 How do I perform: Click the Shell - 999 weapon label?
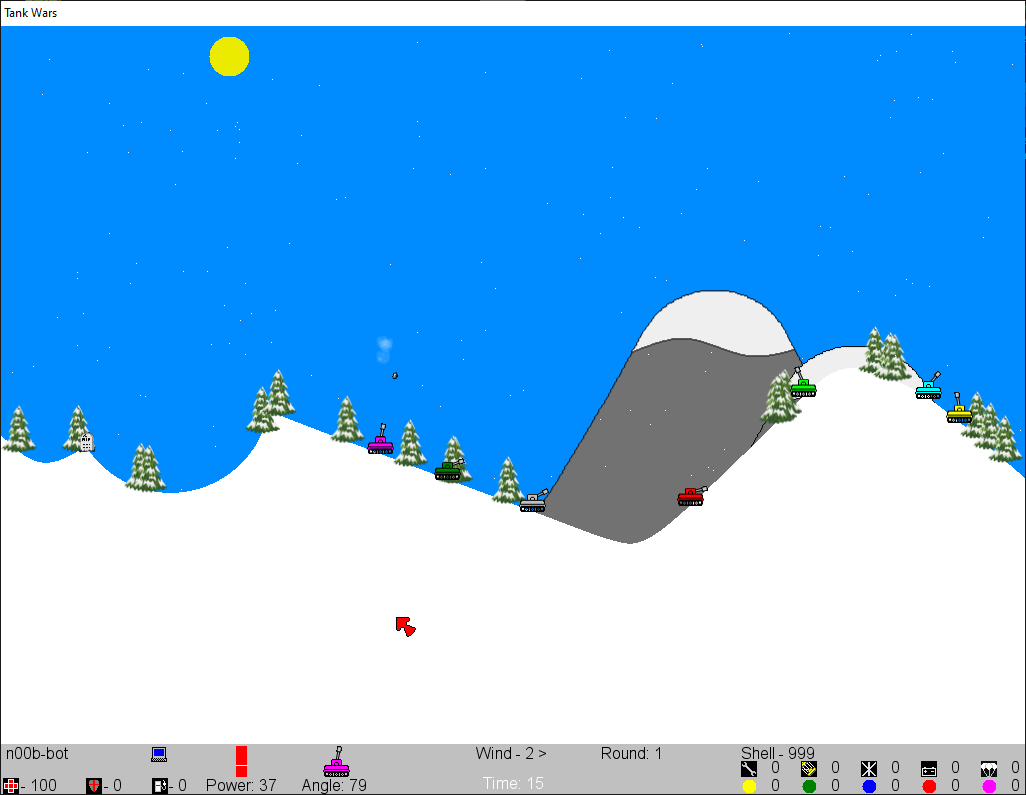pos(777,754)
